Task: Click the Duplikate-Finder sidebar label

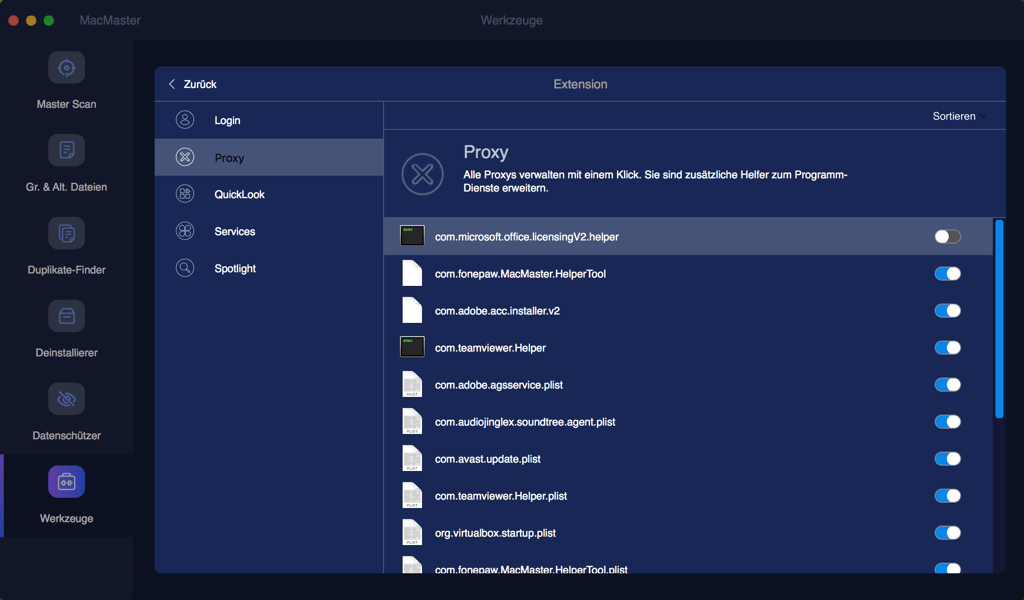Action: click(x=66, y=270)
